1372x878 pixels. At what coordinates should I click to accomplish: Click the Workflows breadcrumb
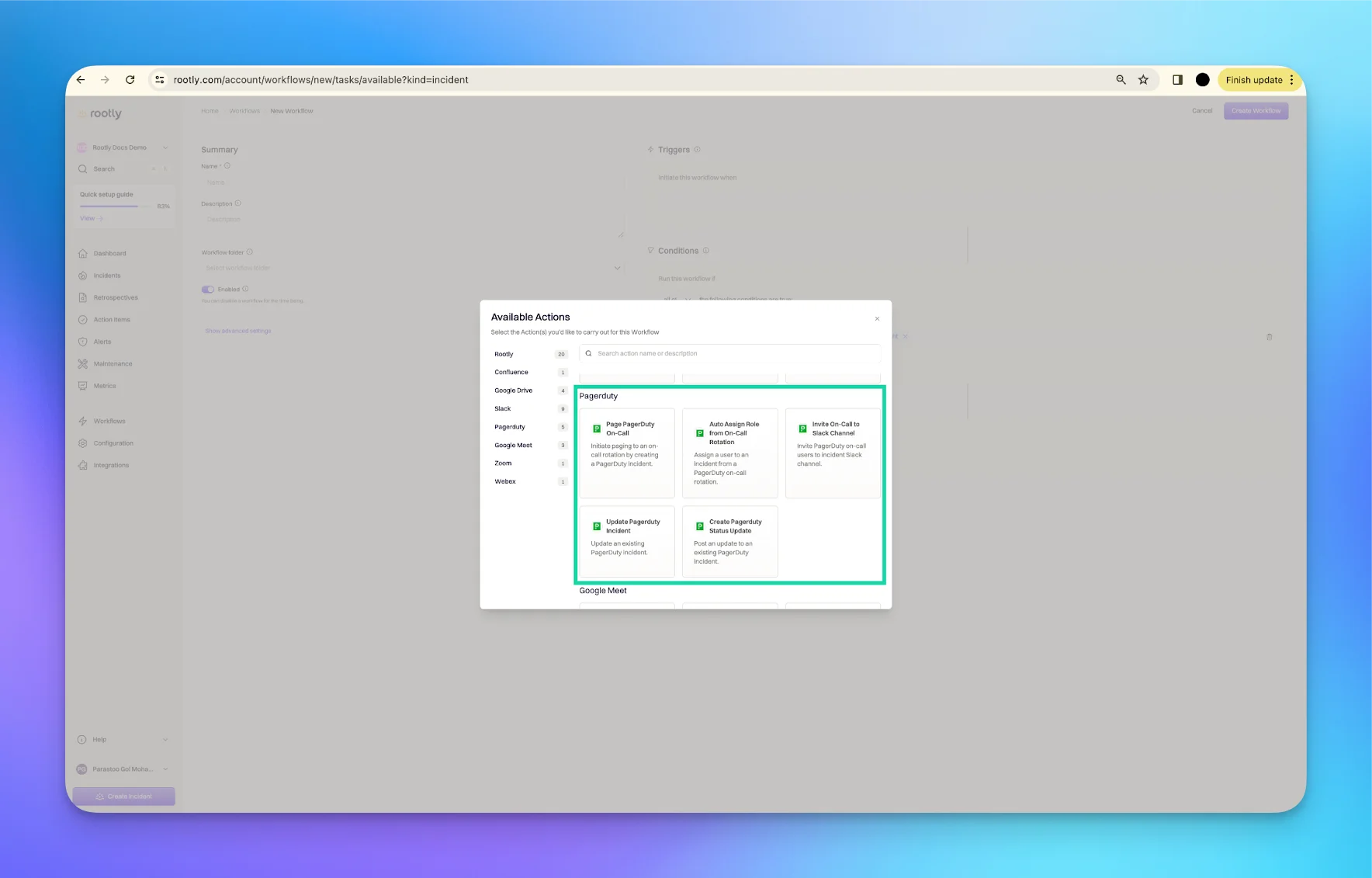[244, 111]
